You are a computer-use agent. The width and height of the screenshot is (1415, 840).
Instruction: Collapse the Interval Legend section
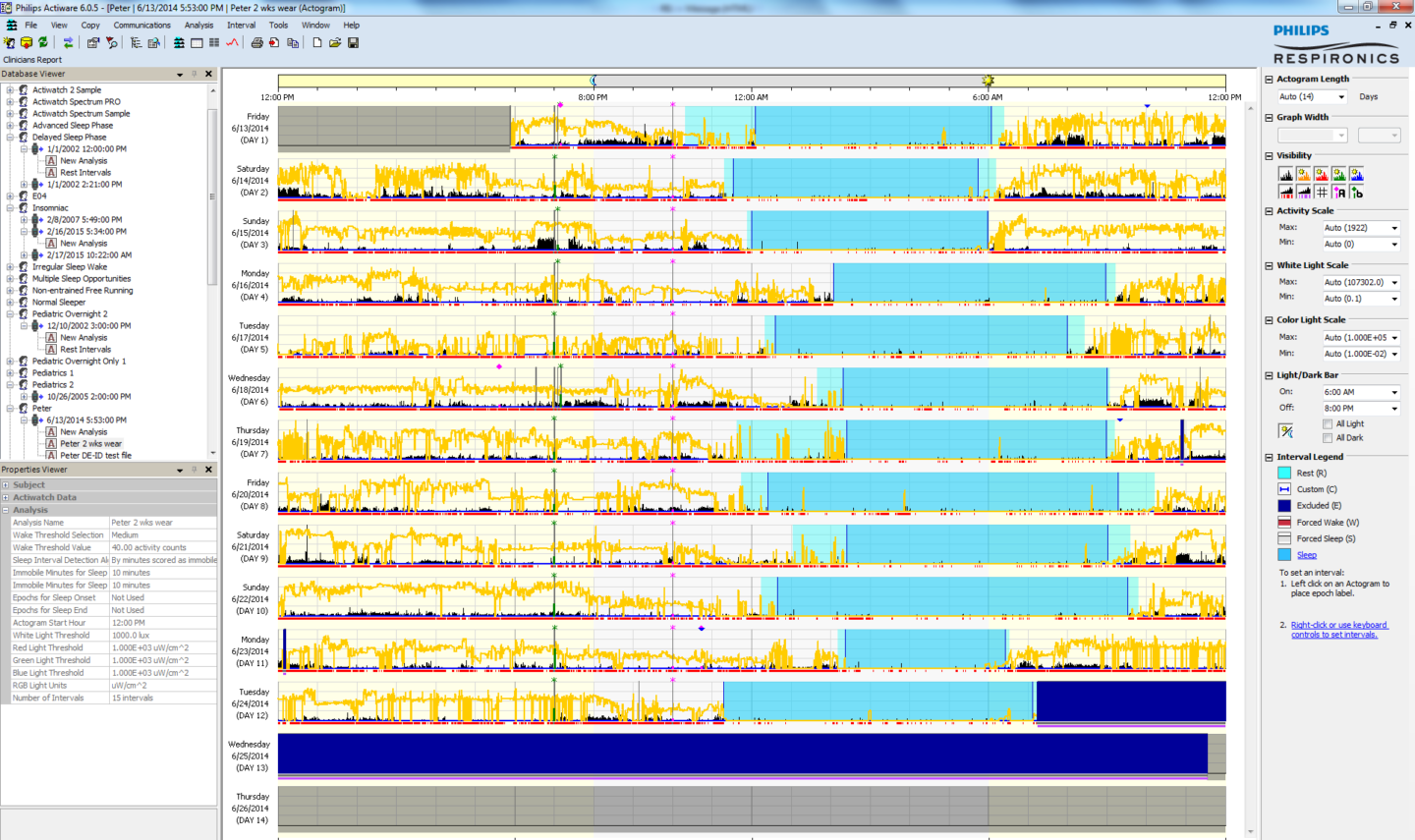tap(1269, 457)
